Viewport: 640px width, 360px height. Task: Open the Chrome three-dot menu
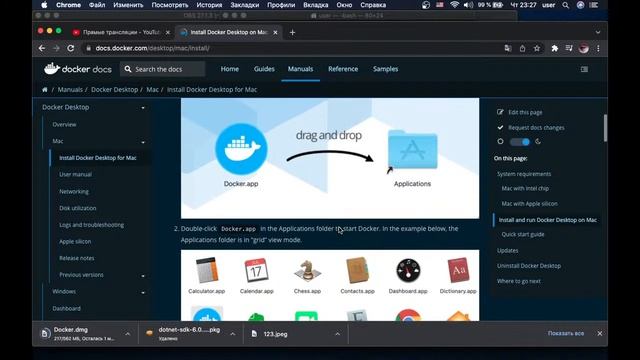coord(598,48)
